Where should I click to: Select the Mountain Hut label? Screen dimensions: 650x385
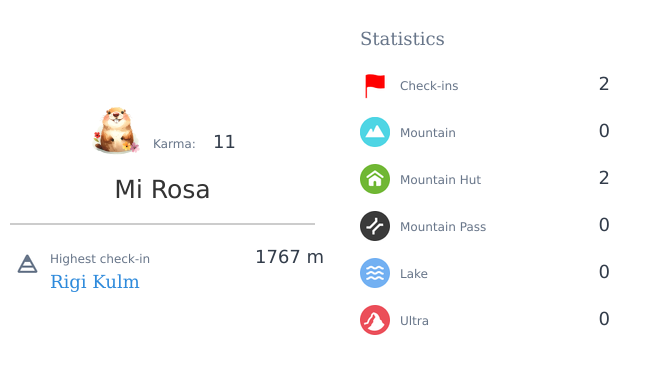pos(440,179)
